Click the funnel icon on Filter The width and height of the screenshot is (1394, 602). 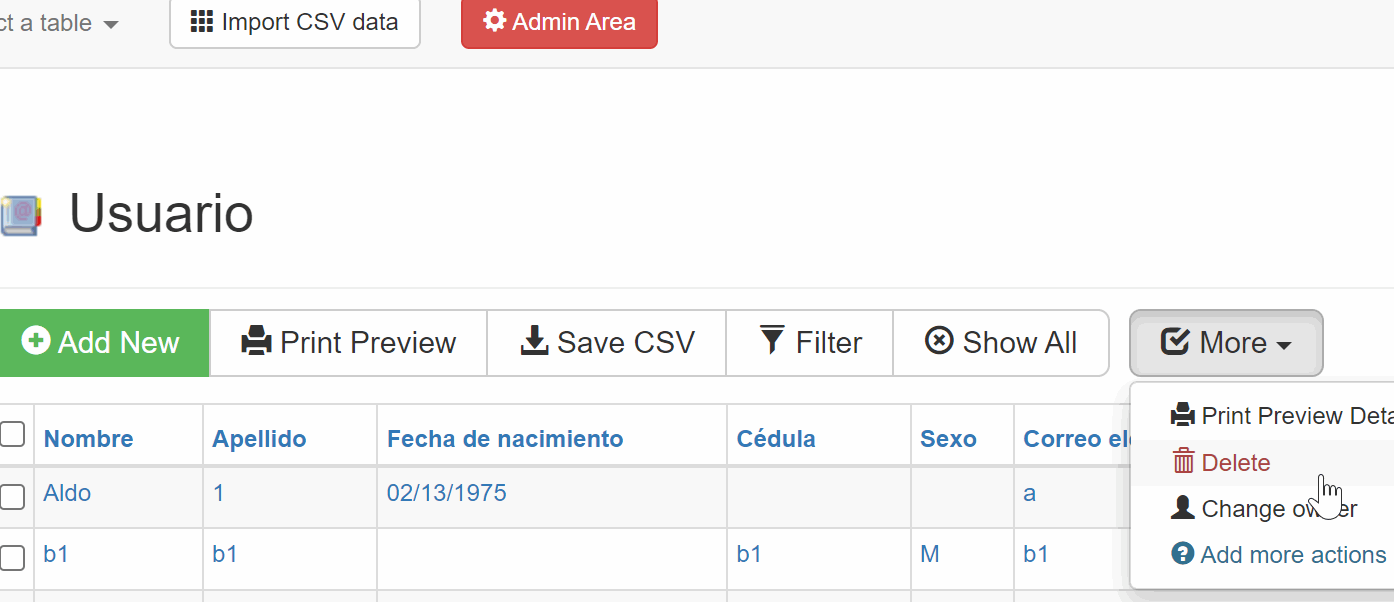point(773,341)
